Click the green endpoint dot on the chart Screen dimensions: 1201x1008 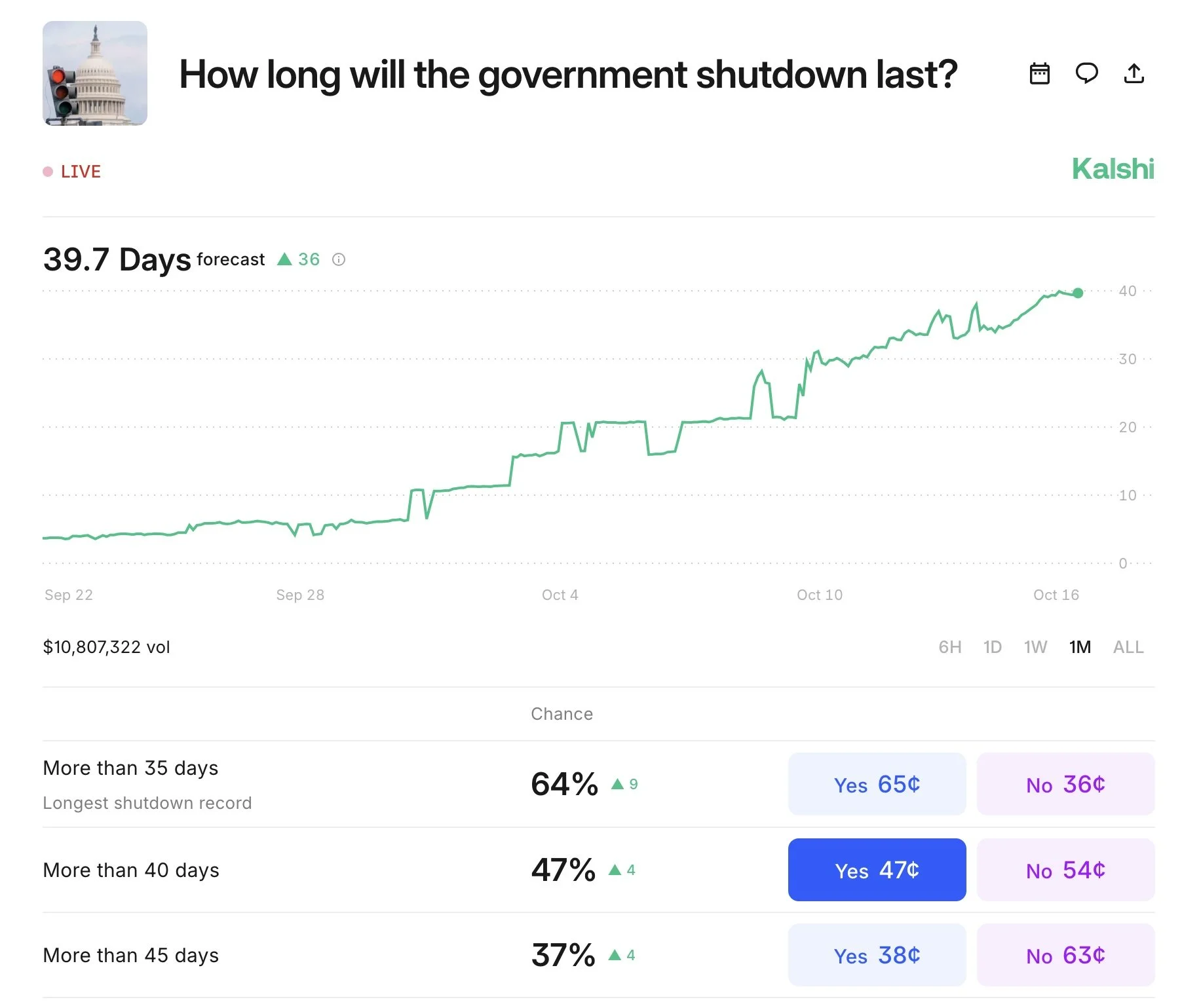click(x=1078, y=293)
